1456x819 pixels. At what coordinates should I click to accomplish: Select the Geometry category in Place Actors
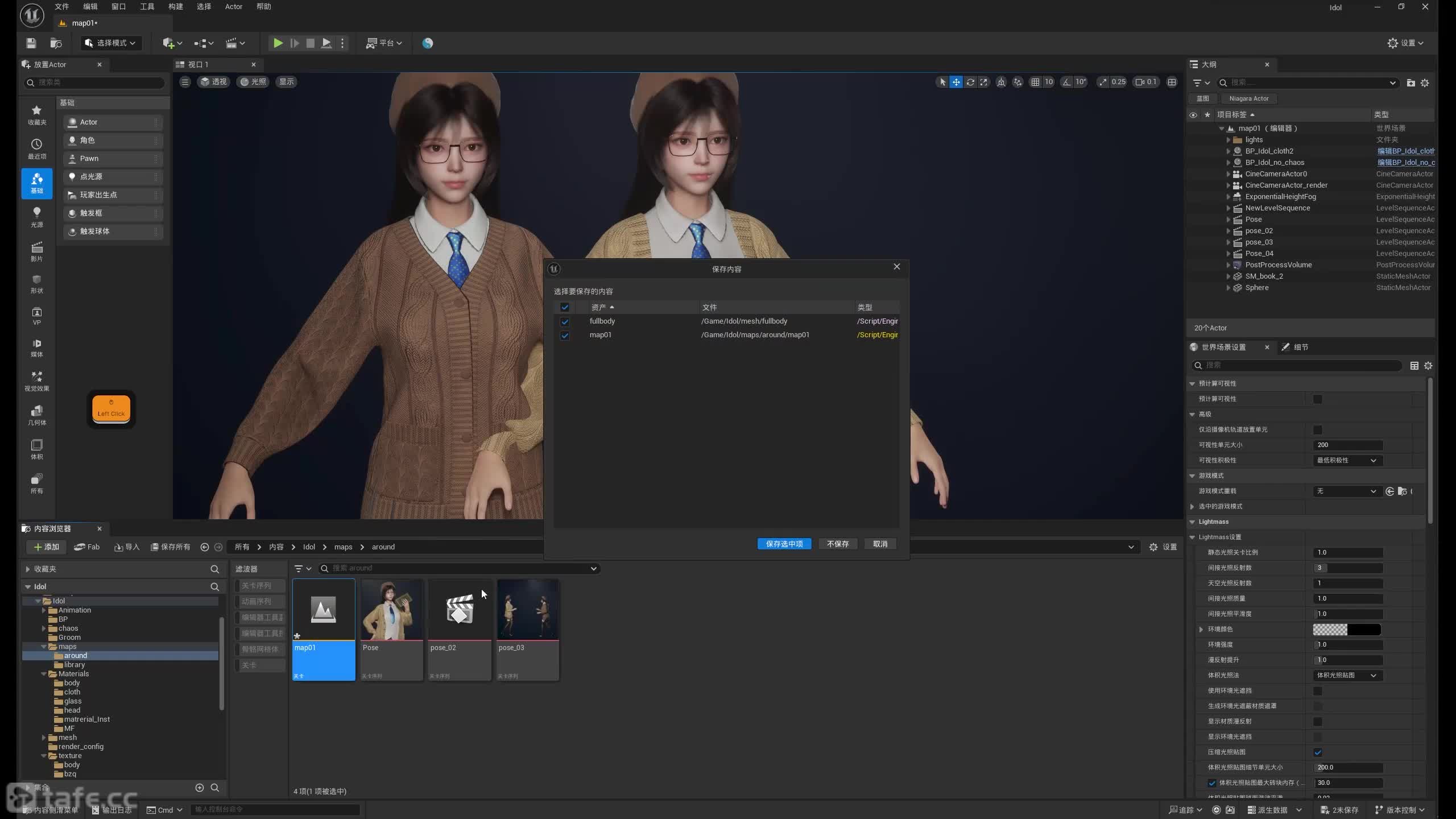[x=37, y=415]
